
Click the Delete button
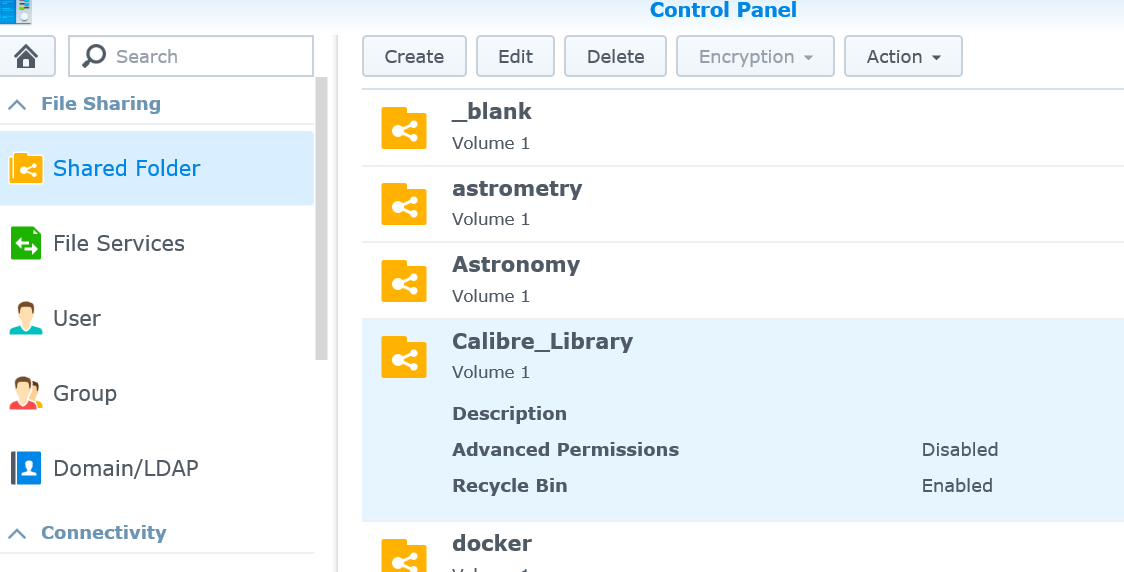point(615,57)
